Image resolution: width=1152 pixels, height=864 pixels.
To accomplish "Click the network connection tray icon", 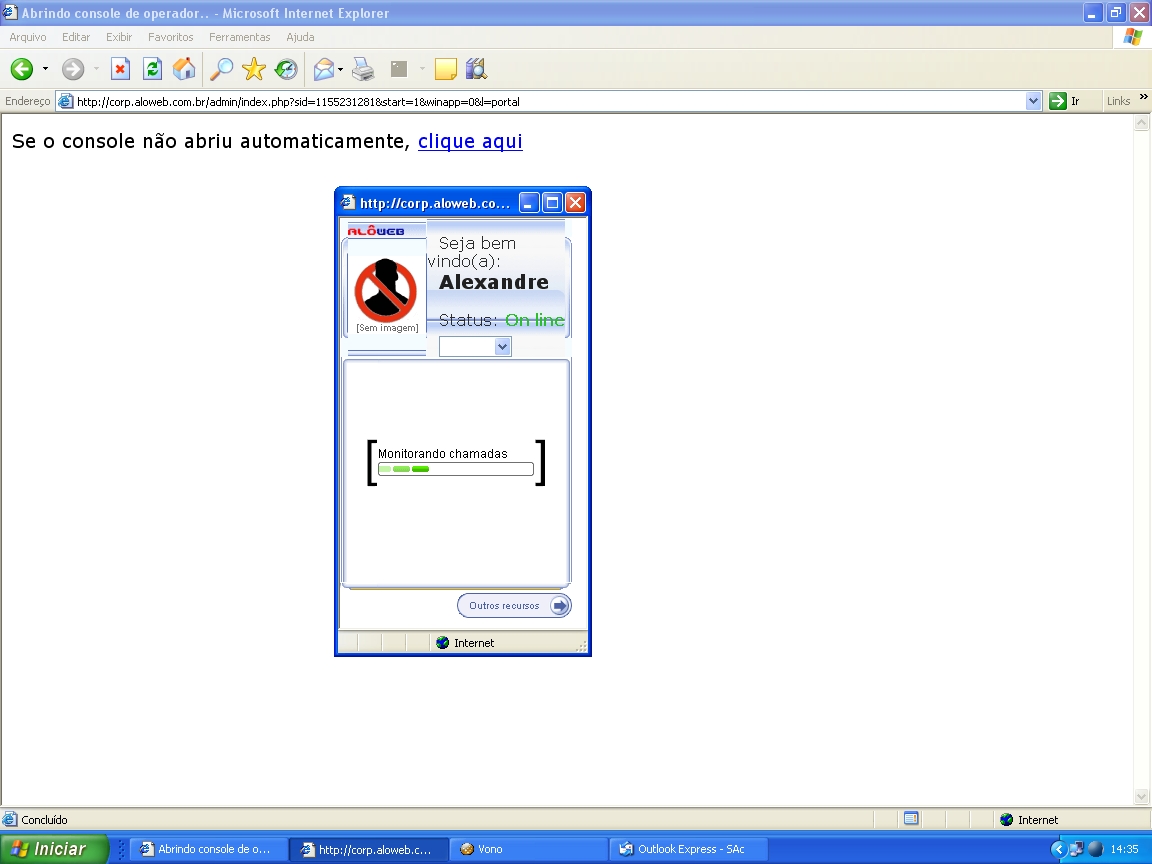I will click(x=1076, y=849).
